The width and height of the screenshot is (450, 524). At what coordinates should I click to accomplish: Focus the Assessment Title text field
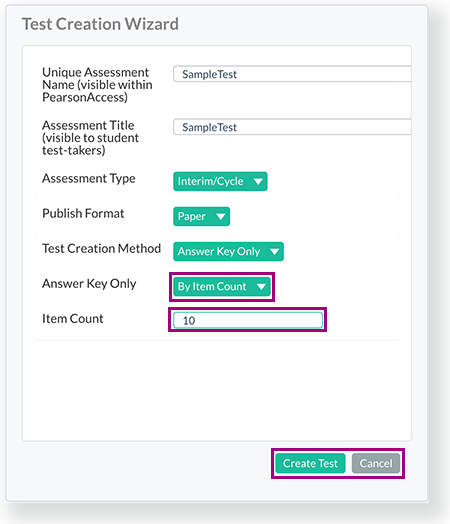292,127
